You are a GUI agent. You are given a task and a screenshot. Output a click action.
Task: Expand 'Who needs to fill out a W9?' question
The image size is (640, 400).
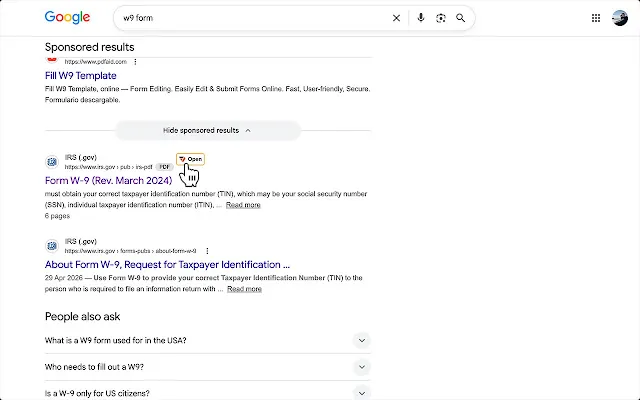point(207,367)
